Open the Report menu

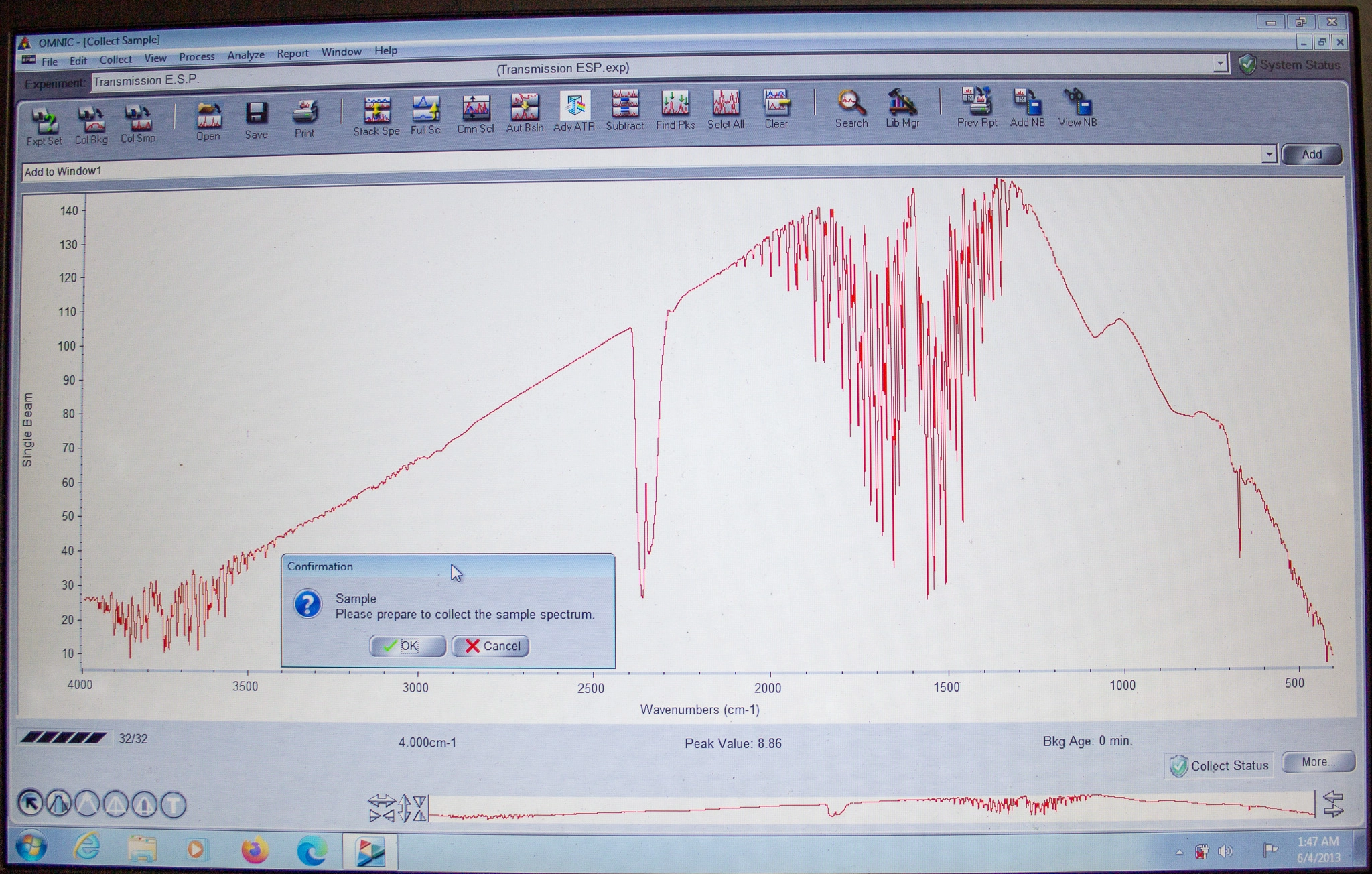tap(293, 54)
